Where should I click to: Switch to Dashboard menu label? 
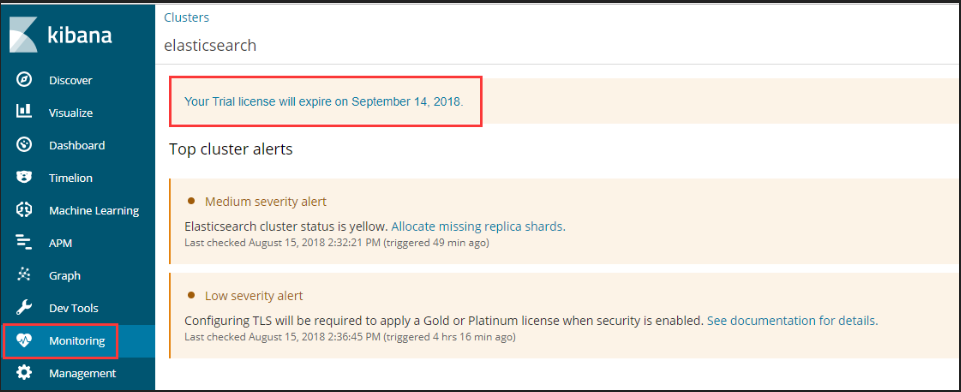77,145
